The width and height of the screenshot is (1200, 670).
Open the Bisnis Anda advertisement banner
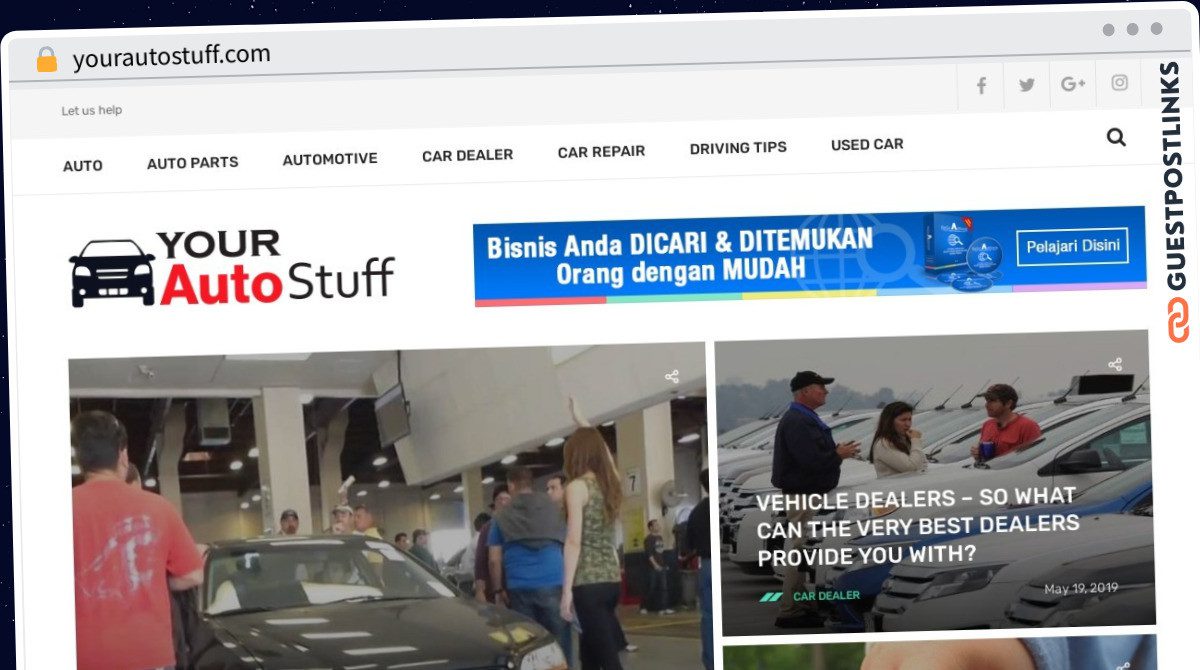(810, 255)
